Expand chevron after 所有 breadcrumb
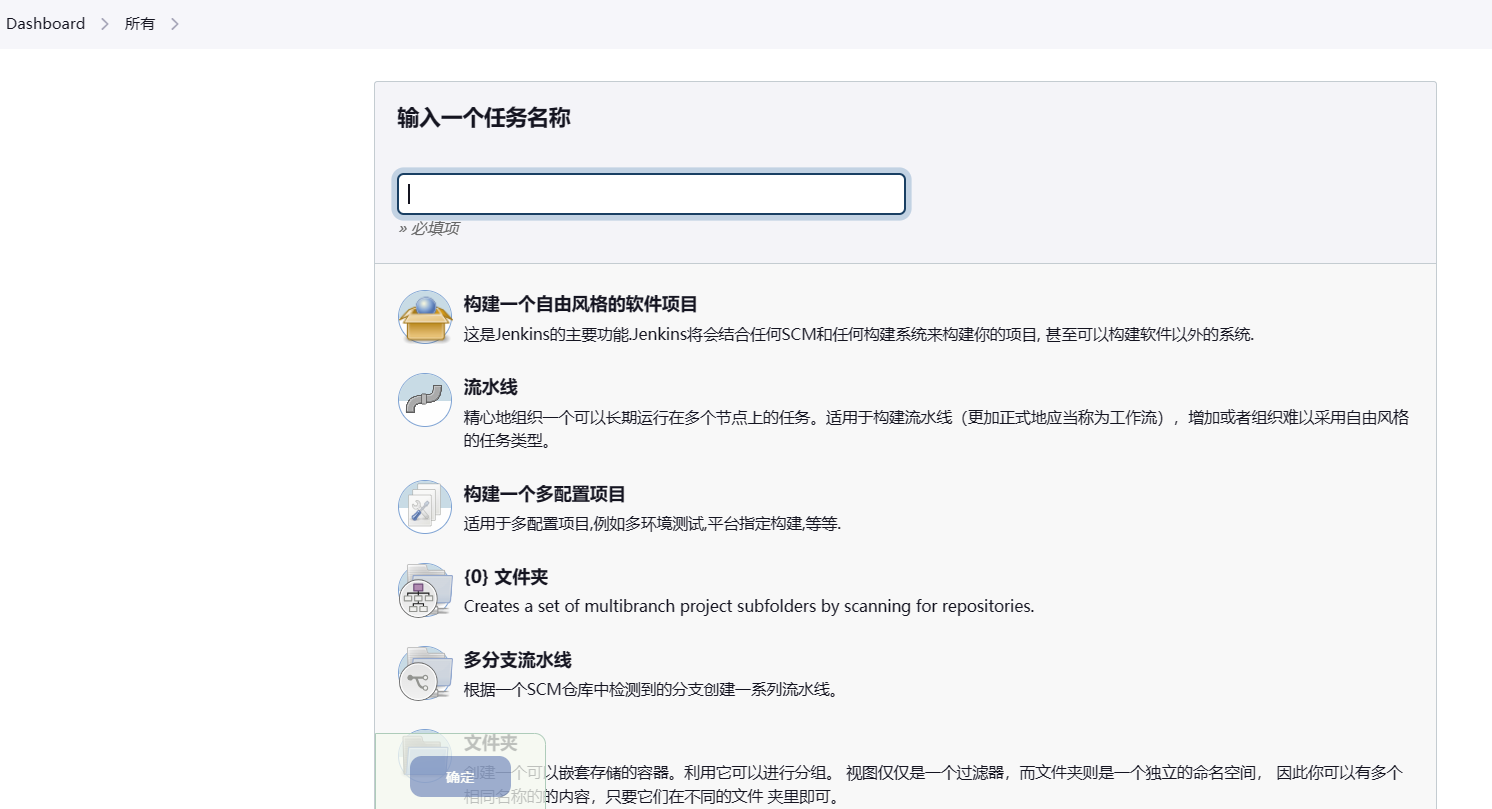This screenshot has height=809, width=1492. pyautogui.click(x=174, y=24)
